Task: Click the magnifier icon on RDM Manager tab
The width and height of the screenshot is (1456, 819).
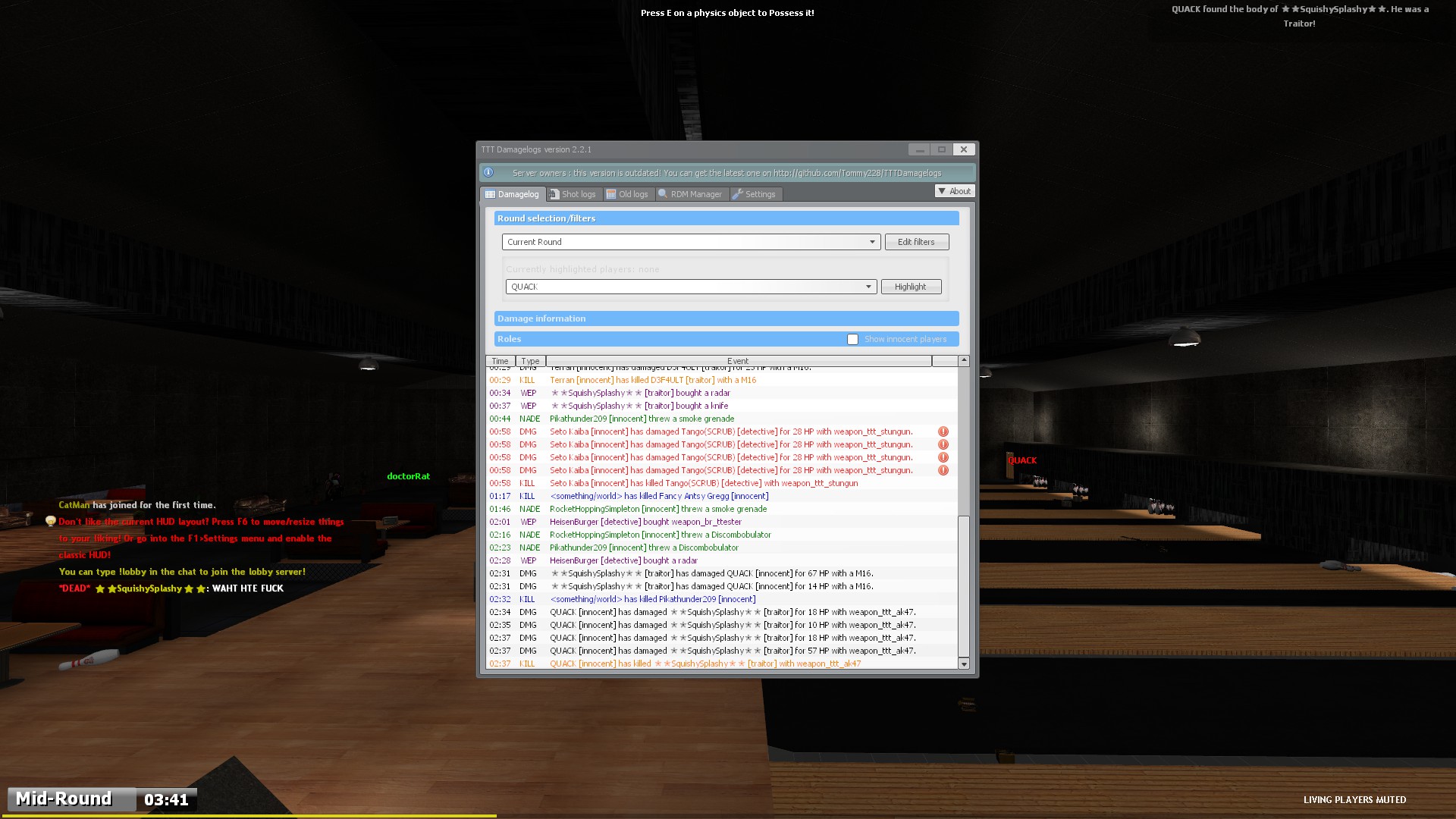Action: coord(663,194)
